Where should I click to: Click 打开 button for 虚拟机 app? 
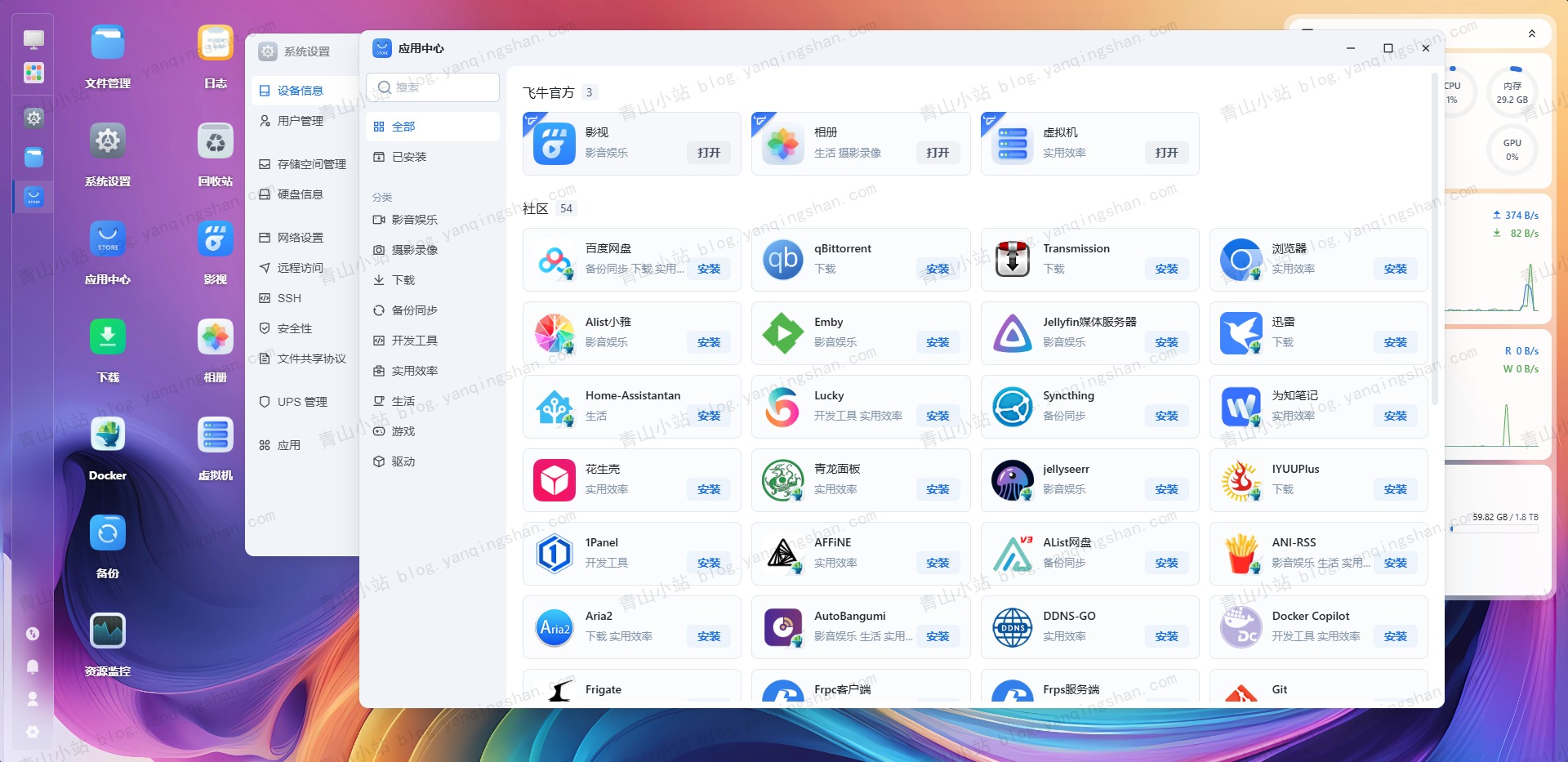tap(1166, 153)
